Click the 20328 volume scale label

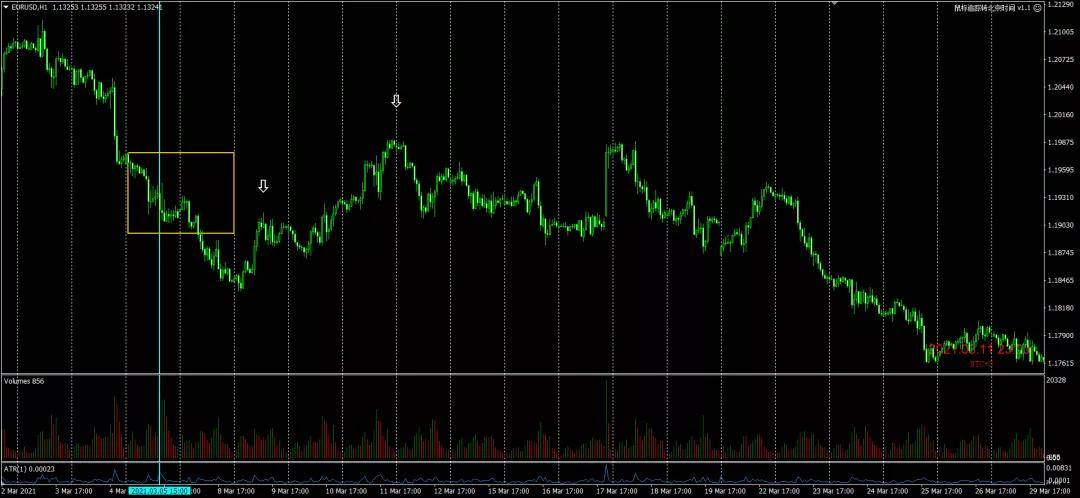tap(1055, 380)
